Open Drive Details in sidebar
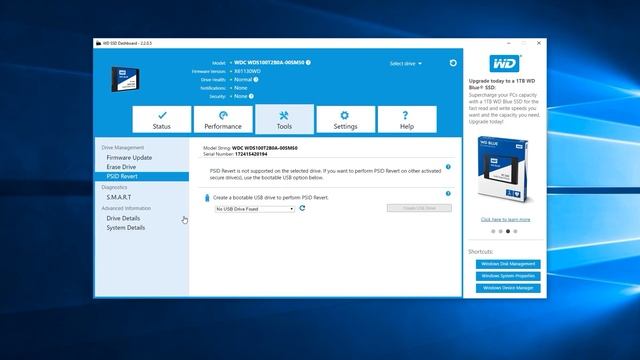The height and width of the screenshot is (360, 640). (x=123, y=218)
